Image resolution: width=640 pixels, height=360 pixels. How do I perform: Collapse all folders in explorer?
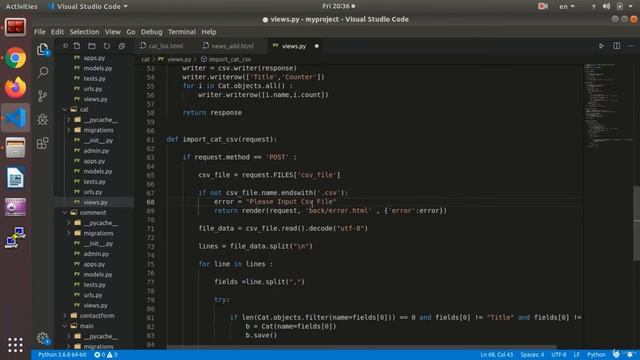coord(122,46)
